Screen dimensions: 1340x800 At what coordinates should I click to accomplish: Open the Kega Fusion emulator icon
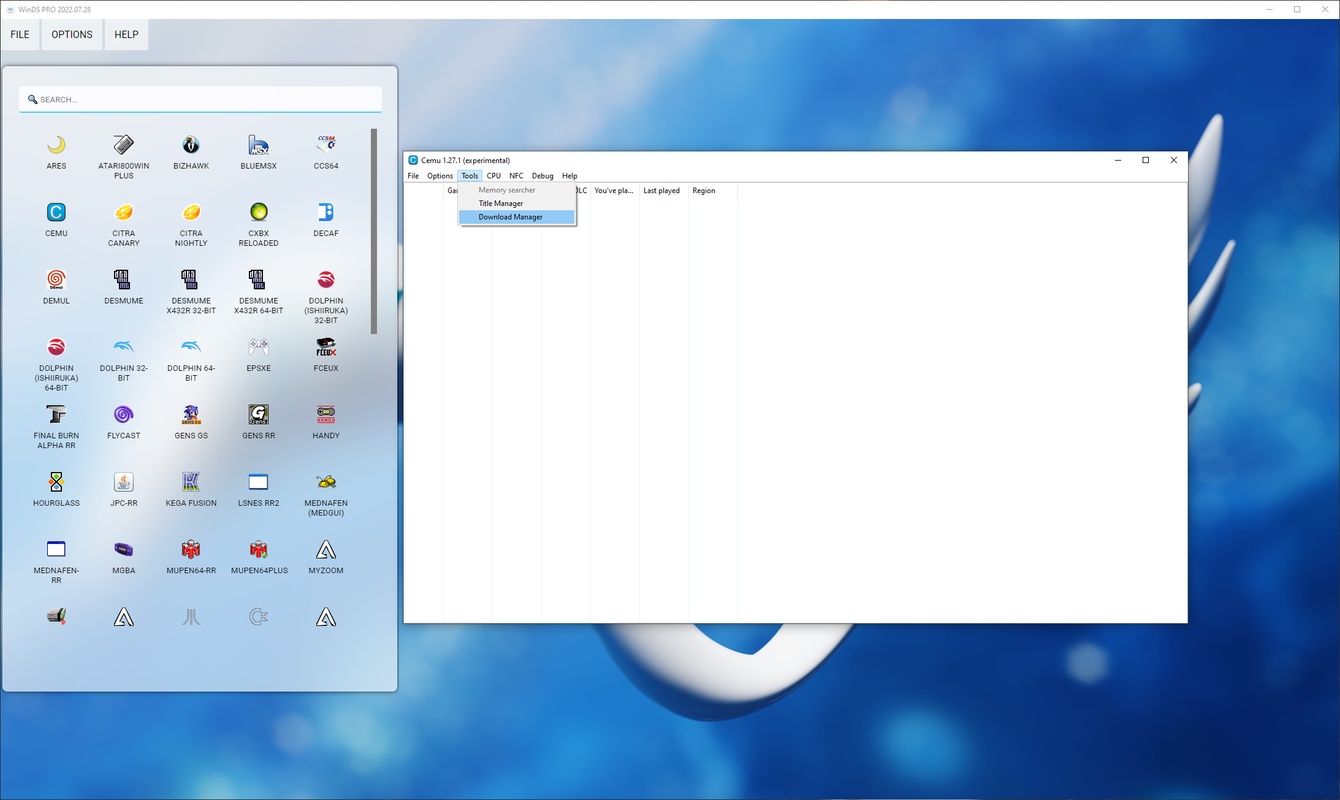click(x=191, y=482)
